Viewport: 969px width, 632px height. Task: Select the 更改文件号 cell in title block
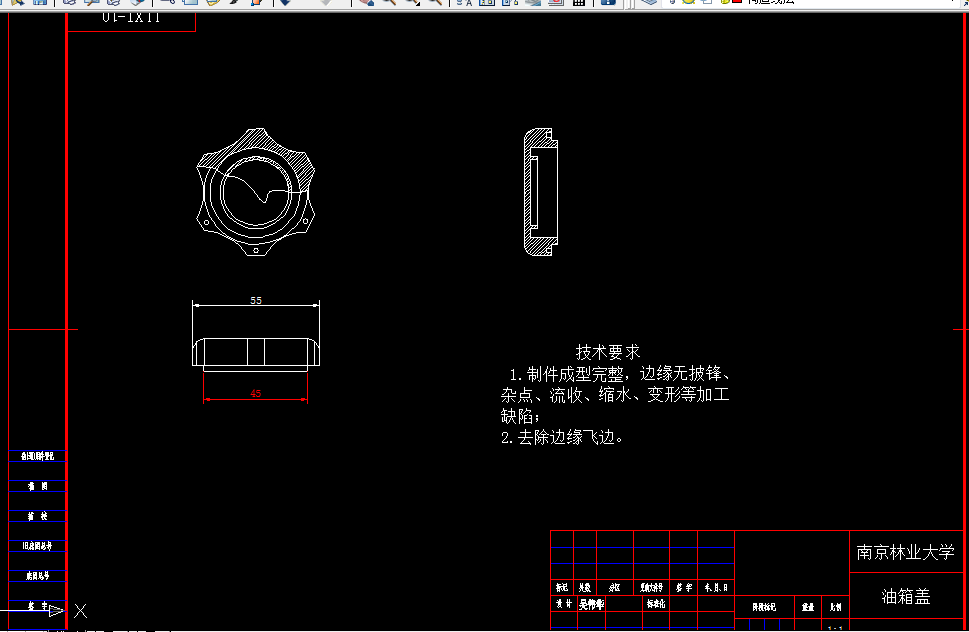click(x=651, y=588)
